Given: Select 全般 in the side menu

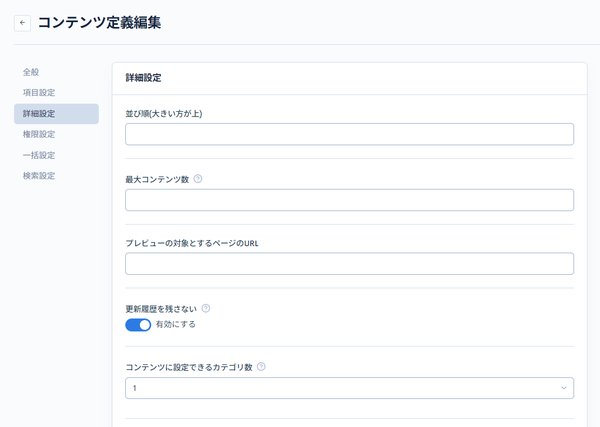Looking at the screenshot, I should (56, 72).
